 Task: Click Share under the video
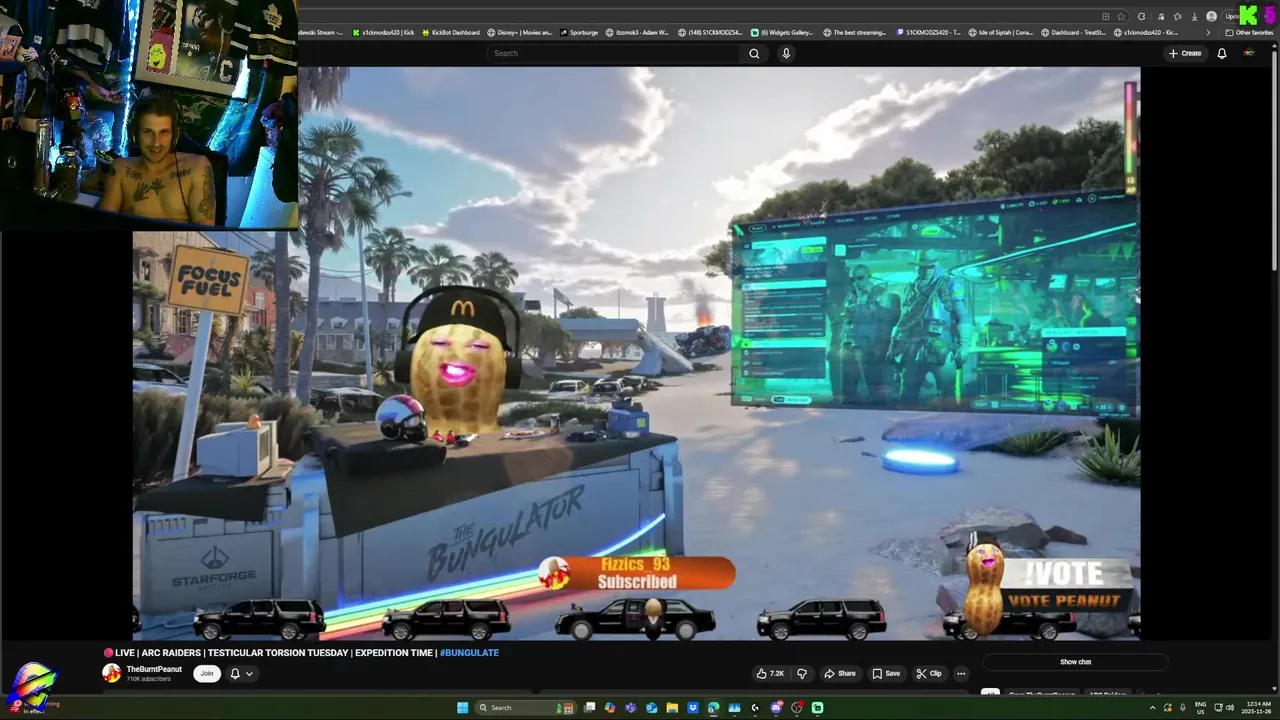[840, 674]
